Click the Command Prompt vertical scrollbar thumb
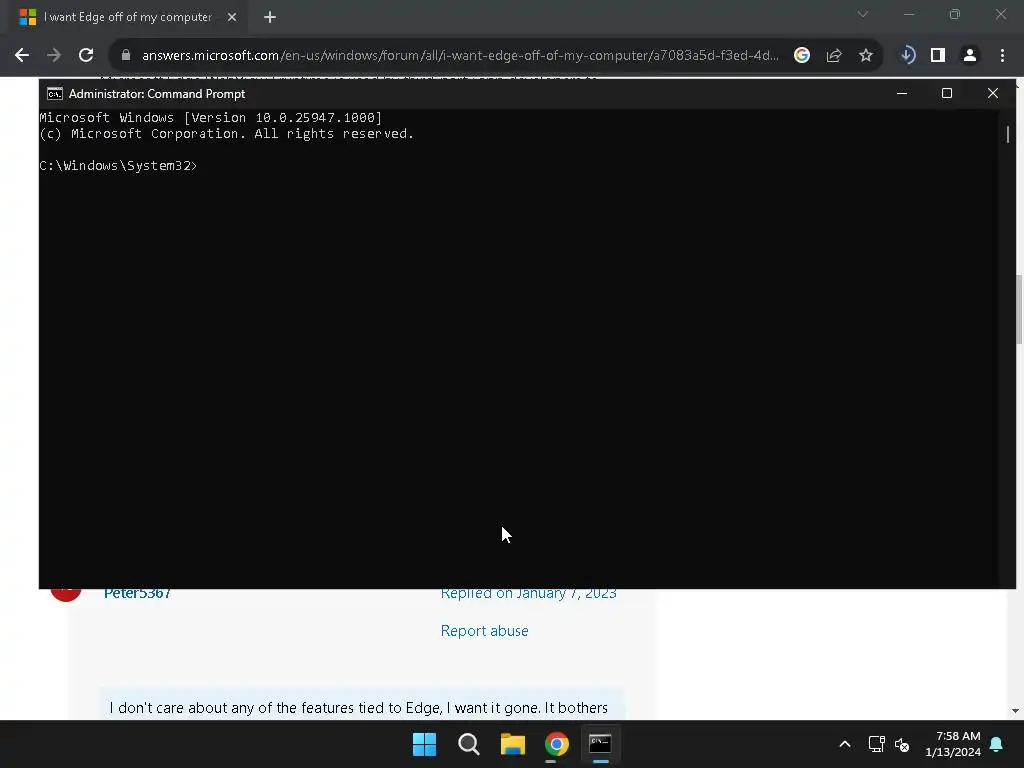Viewport: 1024px width, 768px height. pyautogui.click(x=1008, y=135)
